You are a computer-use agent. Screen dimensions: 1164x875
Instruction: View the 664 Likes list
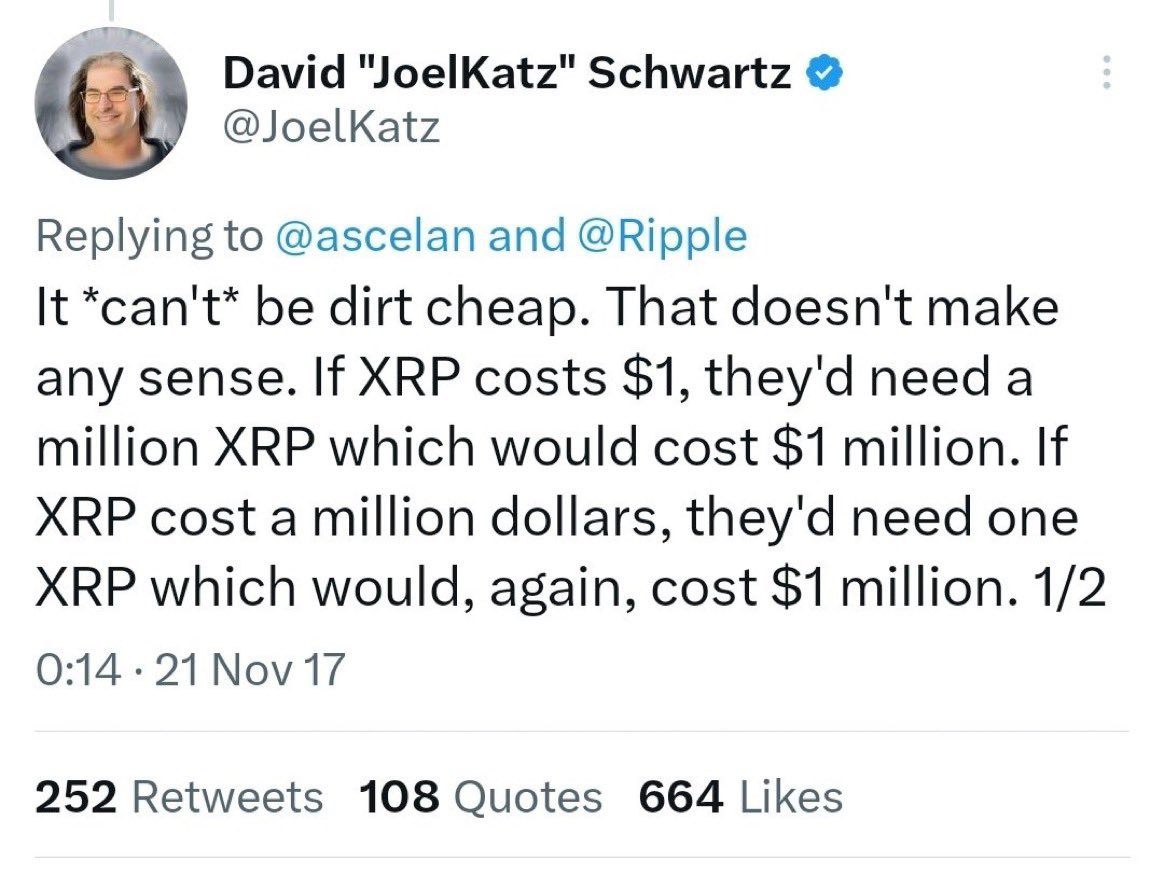coord(740,797)
